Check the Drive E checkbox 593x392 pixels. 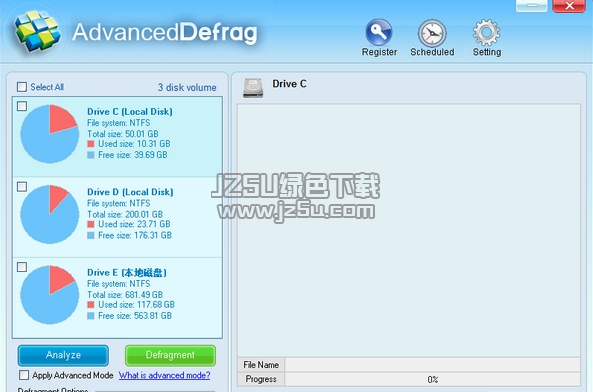(x=22, y=267)
